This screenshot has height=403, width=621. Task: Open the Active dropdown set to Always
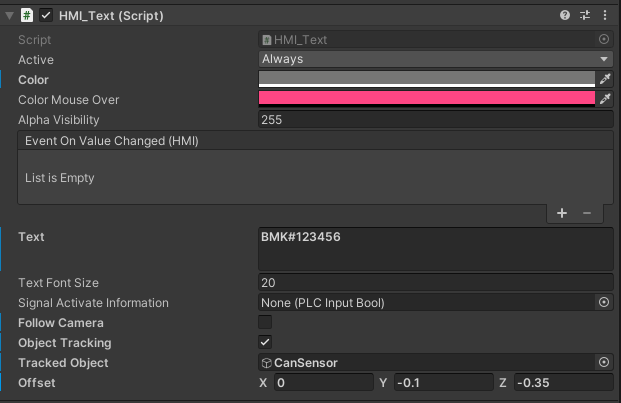pos(435,59)
